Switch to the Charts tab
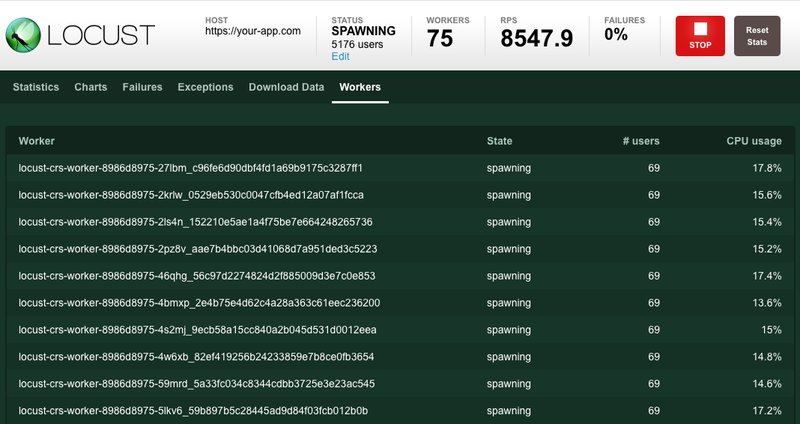800x424 pixels. click(91, 87)
